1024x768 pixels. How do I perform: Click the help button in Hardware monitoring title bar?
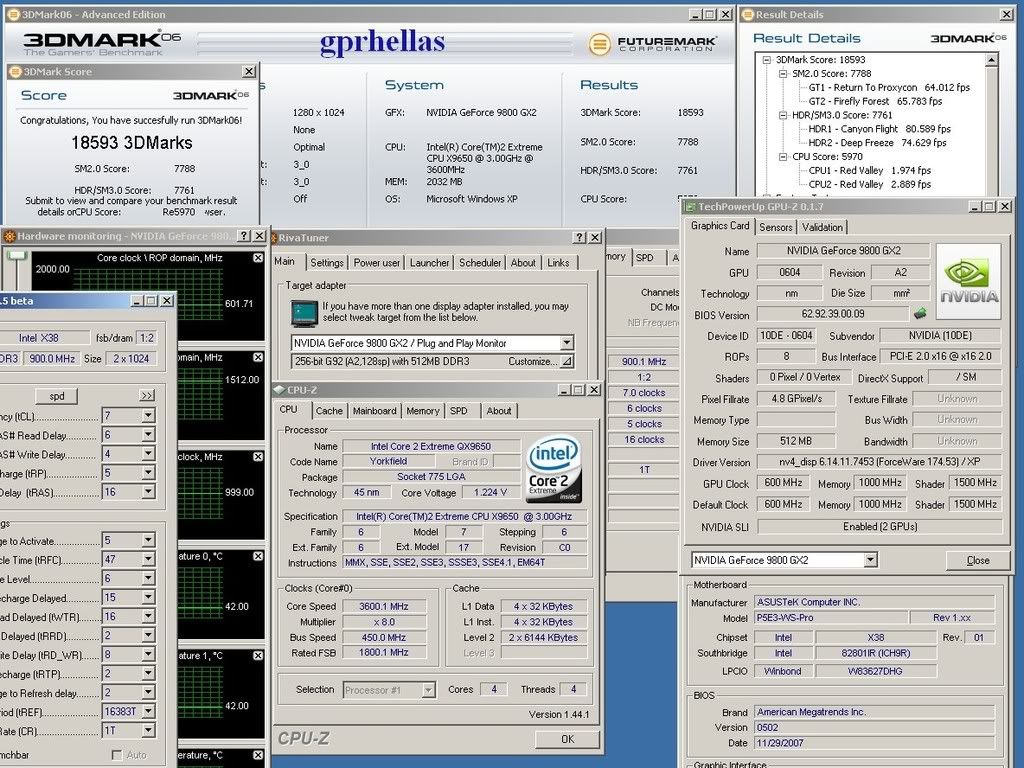coord(244,236)
